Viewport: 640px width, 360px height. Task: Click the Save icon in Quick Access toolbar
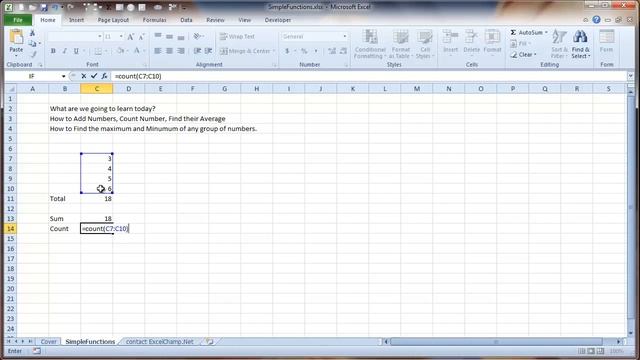(43, 7)
